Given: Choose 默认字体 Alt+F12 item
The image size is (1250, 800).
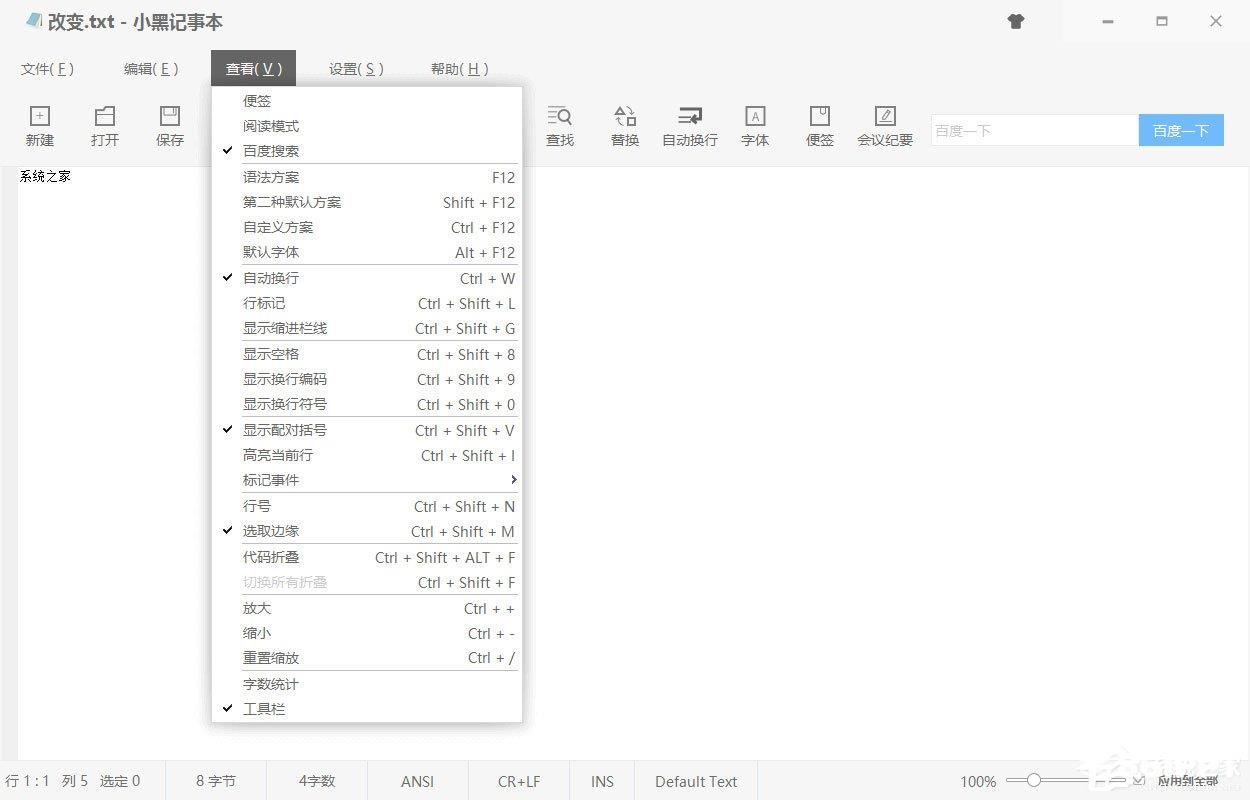Looking at the screenshot, I should pos(367,252).
